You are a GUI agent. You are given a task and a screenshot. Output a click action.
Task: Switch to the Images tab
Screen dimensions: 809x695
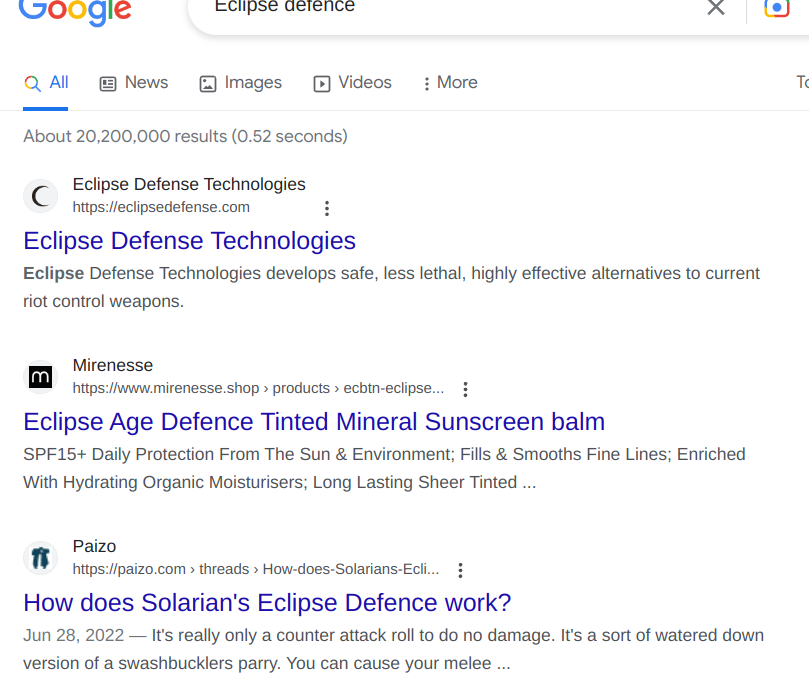point(240,83)
